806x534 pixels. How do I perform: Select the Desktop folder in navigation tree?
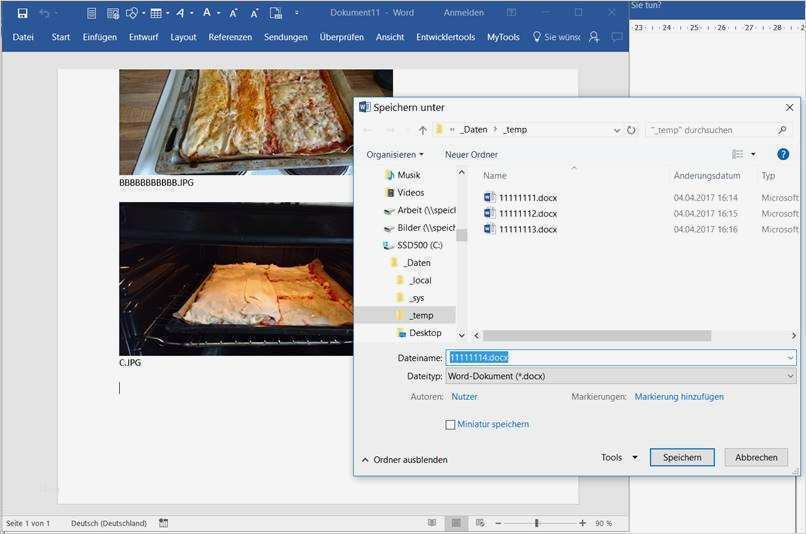pyautogui.click(x=425, y=333)
